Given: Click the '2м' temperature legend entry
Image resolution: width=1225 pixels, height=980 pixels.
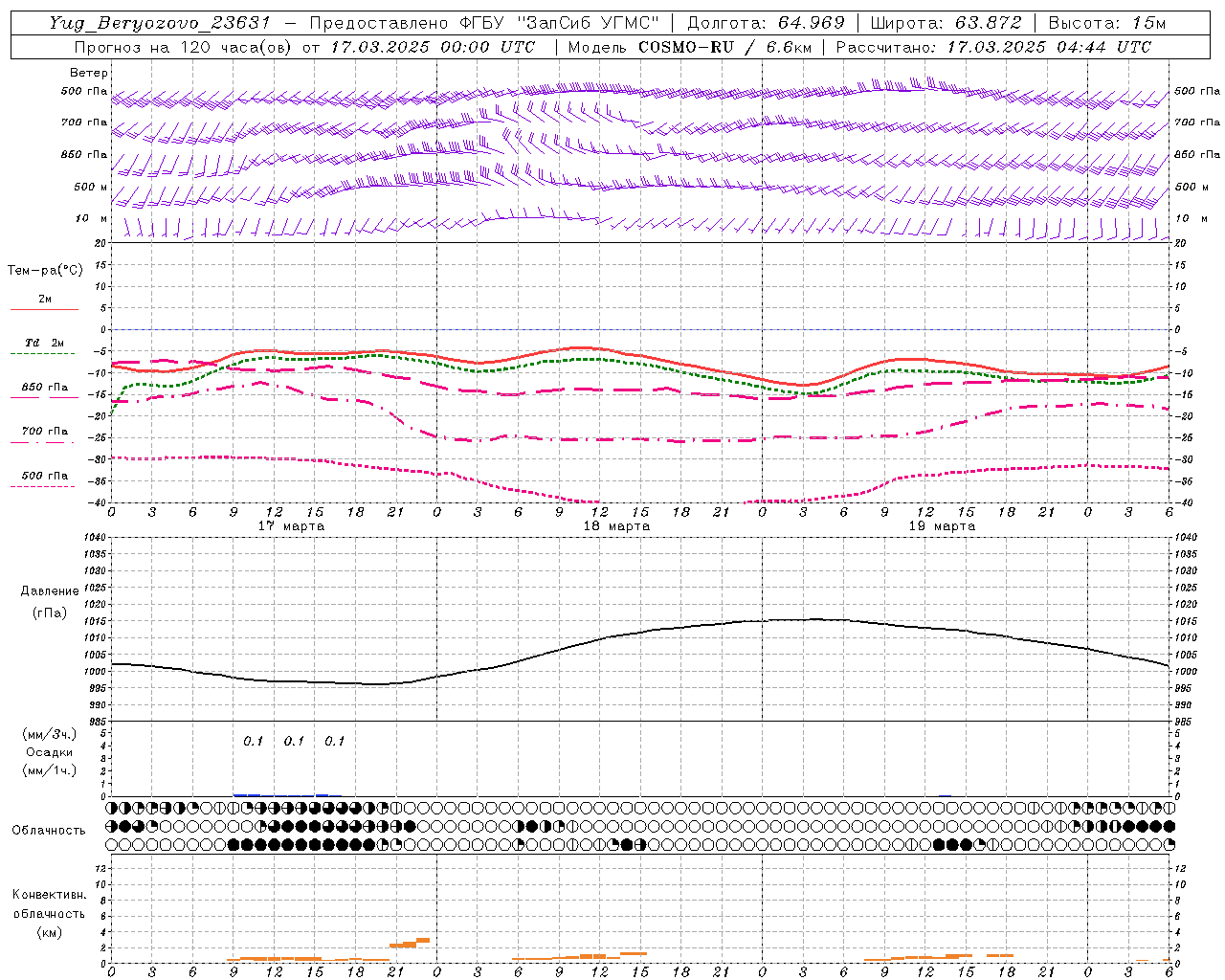Looking at the screenshot, I should pos(45,300).
